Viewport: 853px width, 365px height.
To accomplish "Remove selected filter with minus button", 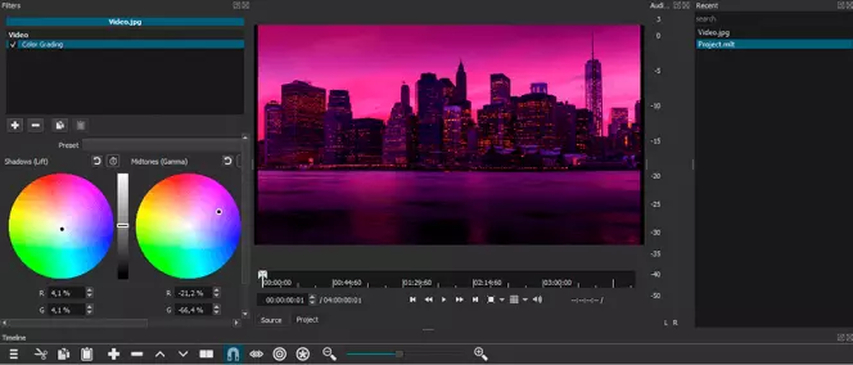I will coord(35,125).
